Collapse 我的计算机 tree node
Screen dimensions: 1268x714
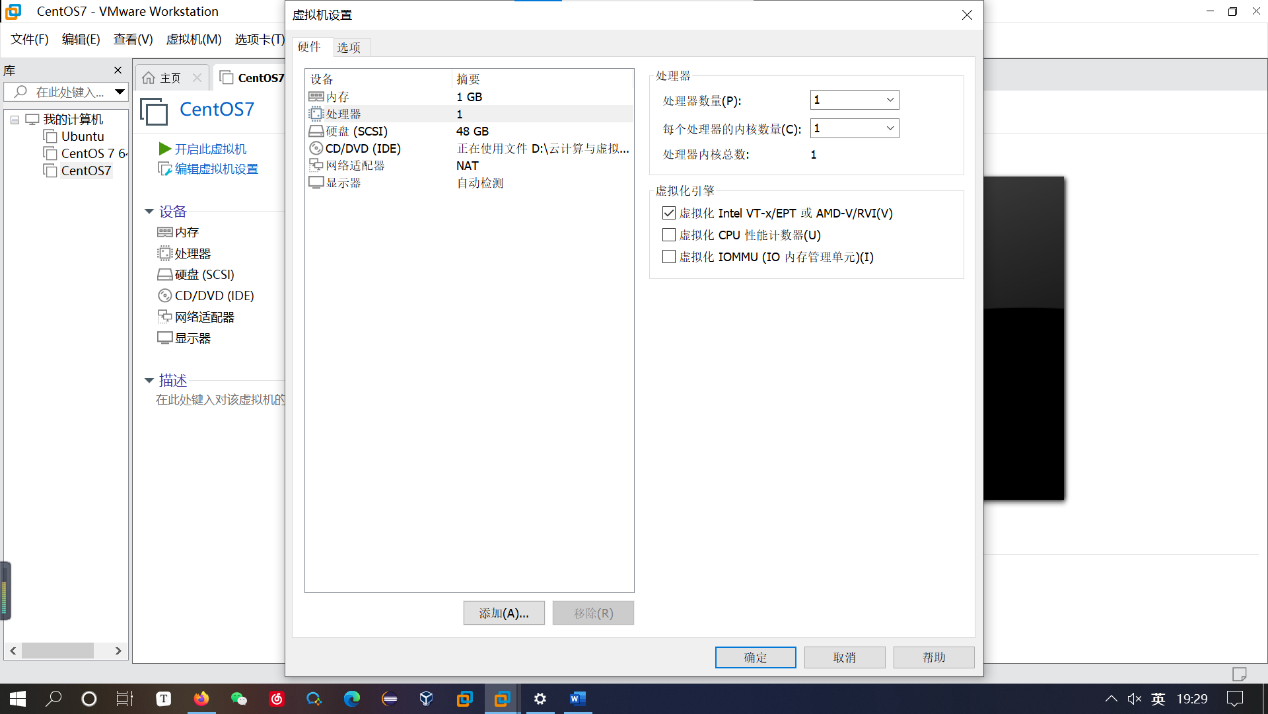(x=15, y=120)
